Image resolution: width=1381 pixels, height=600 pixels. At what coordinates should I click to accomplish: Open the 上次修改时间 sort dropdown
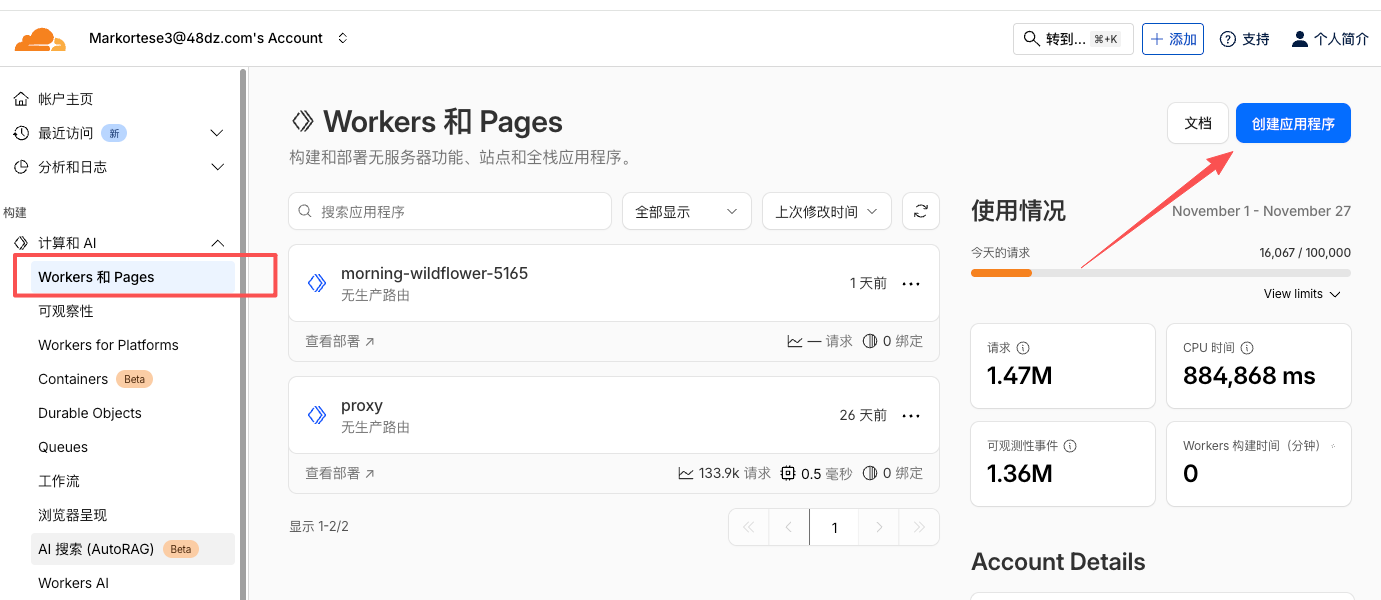[826, 211]
